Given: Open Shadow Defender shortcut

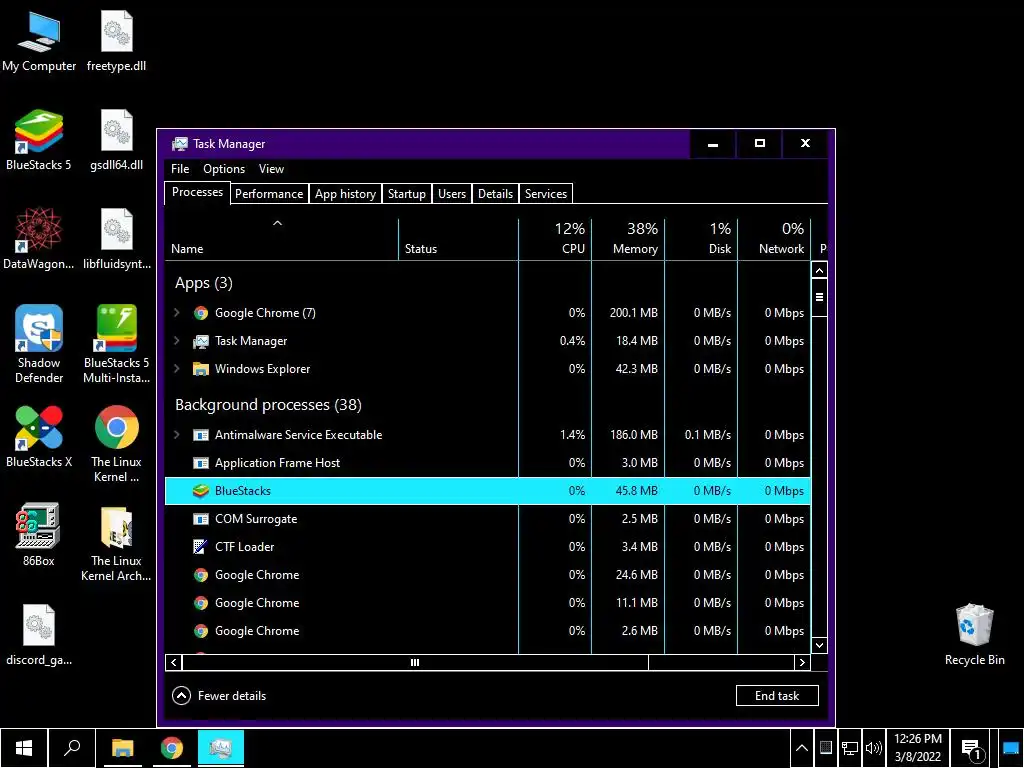Looking at the screenshot, I should 39,345.
